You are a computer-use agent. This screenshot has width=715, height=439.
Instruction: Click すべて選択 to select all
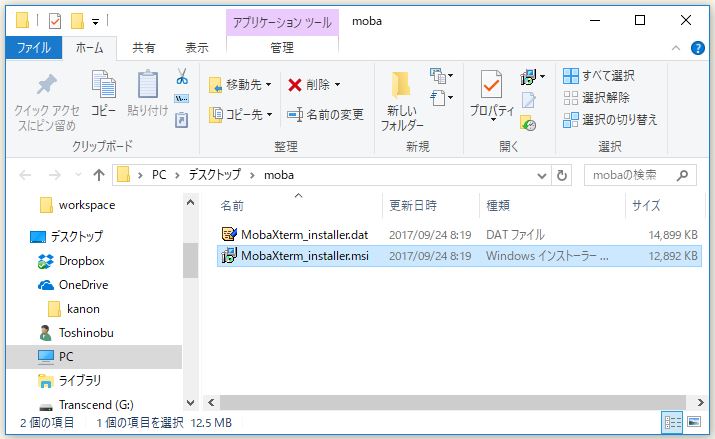[x=598, y=76]
